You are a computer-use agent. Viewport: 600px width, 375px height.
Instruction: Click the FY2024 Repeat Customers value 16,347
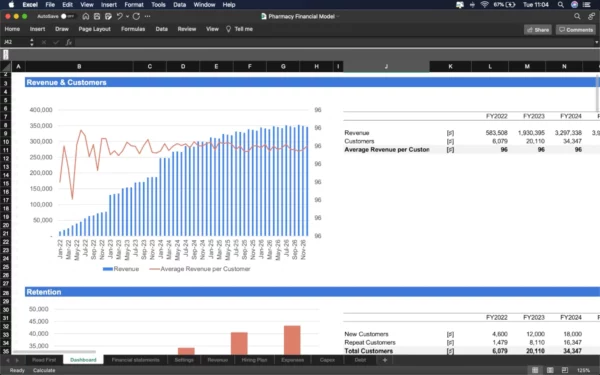(572, 342)
